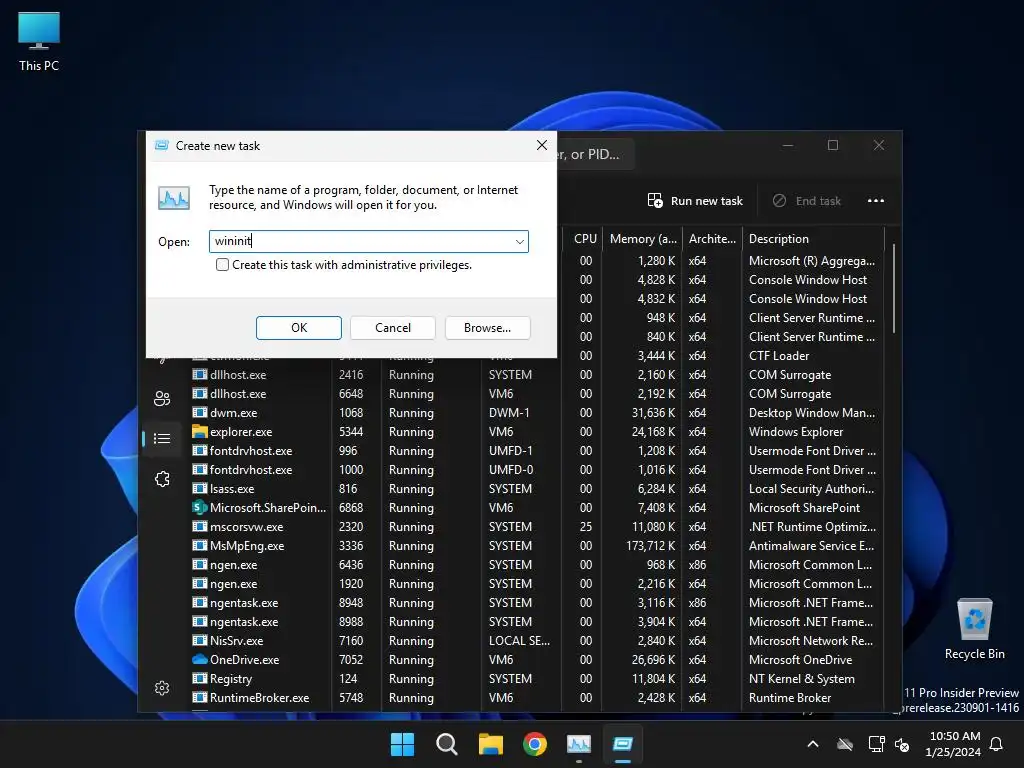The image size is (1024, 768).
Task: Expand the Open combo box dropdown
Action: (x=520, y=242)
